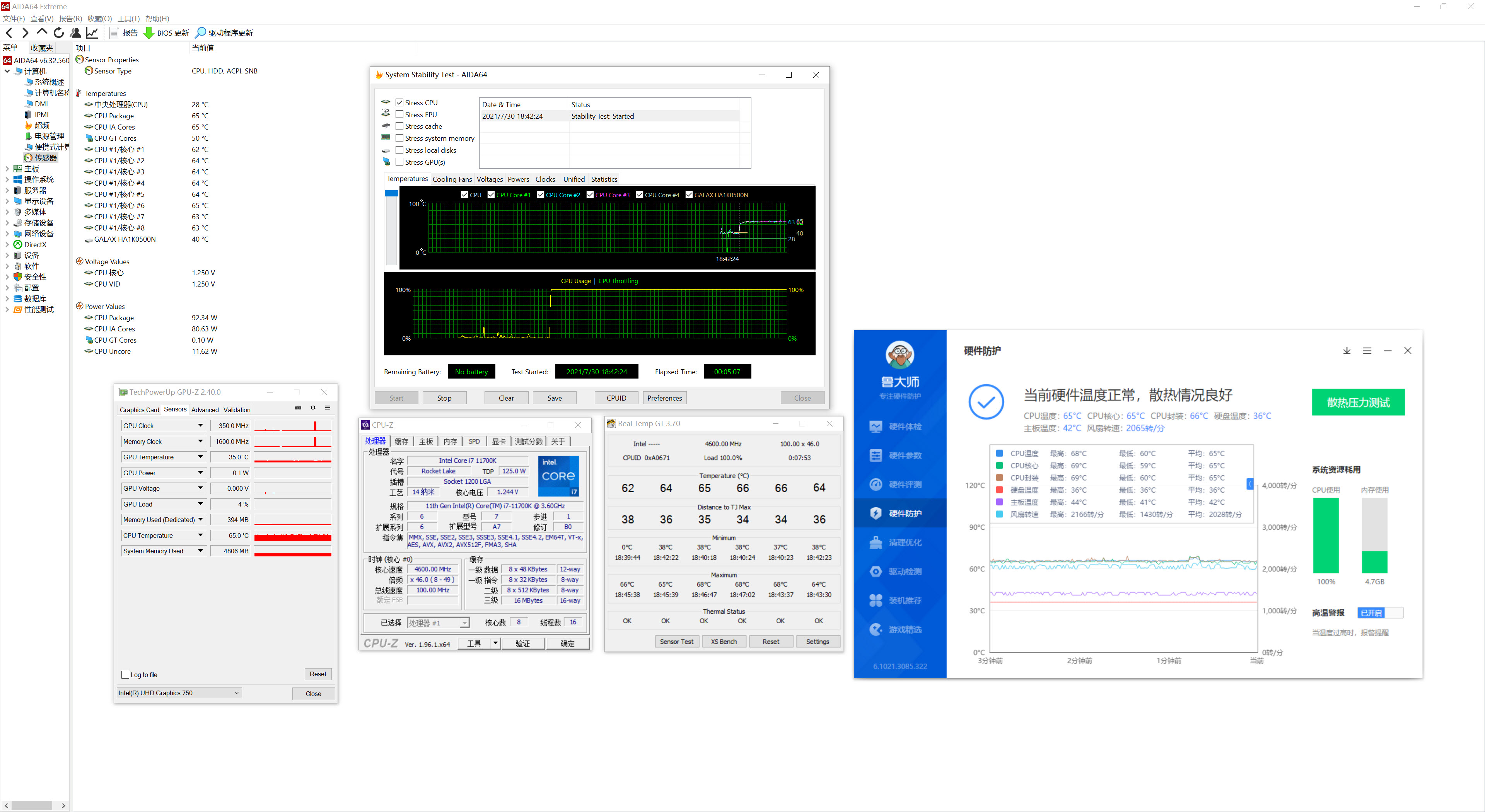This screenshot has width=1485, height=812.
Task: Expand the 主板 tree node
Action: 7,169
